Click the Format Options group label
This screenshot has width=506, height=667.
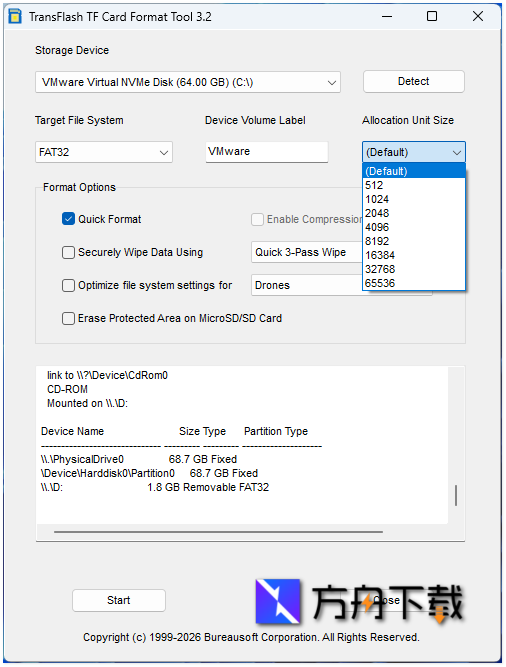click(x=80, y=187)
